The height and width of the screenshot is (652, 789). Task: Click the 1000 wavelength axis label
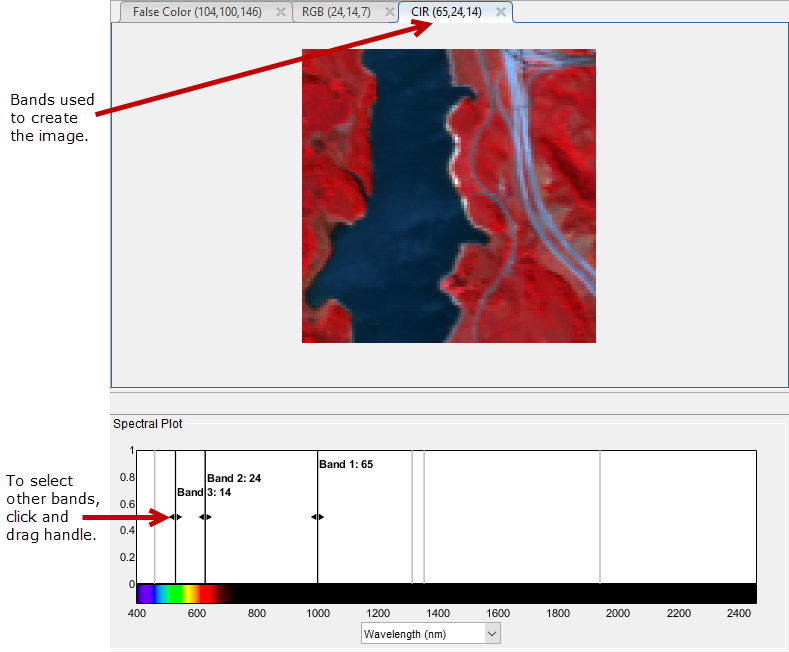tap(318, 613)
